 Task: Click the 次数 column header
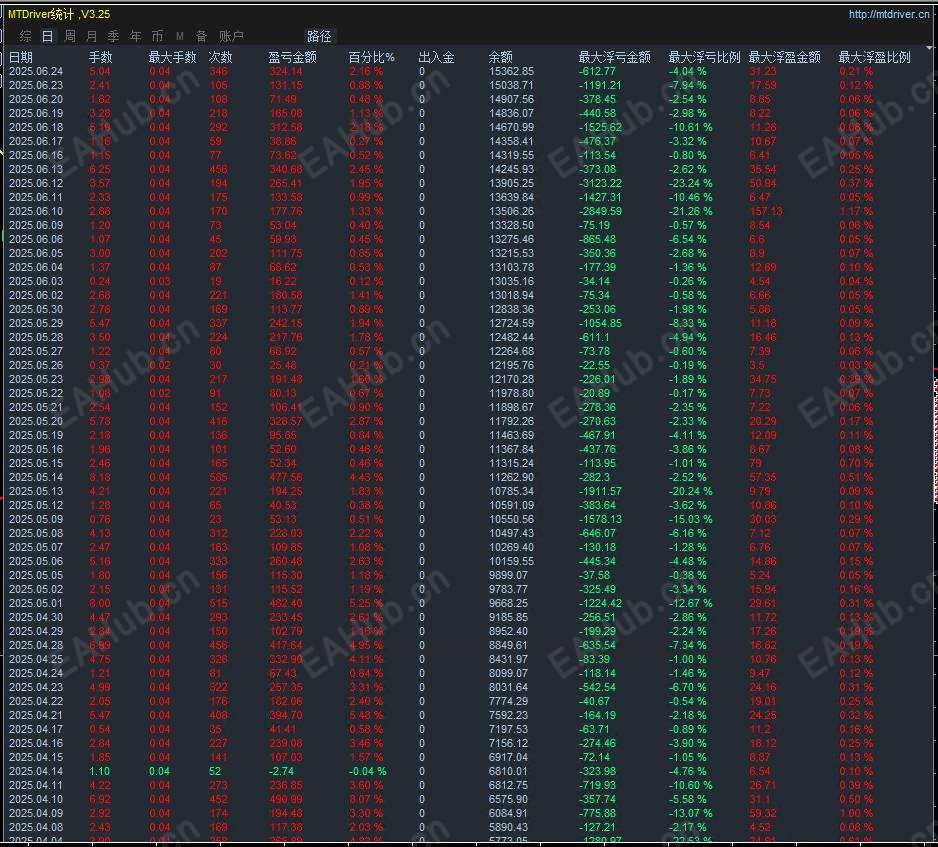click(x=220, y=57)
